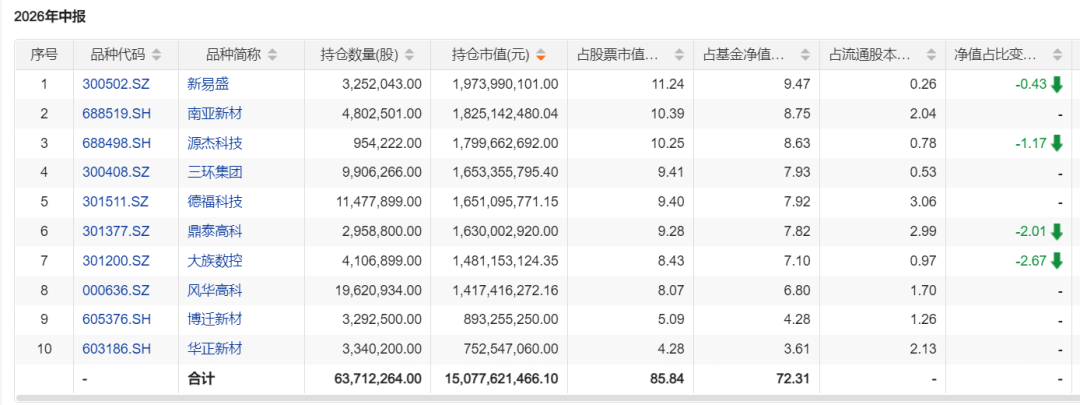Viewport: 1080px width, 405px height.
Task: Click the 品种代码 header label
Action: (118, 55)
